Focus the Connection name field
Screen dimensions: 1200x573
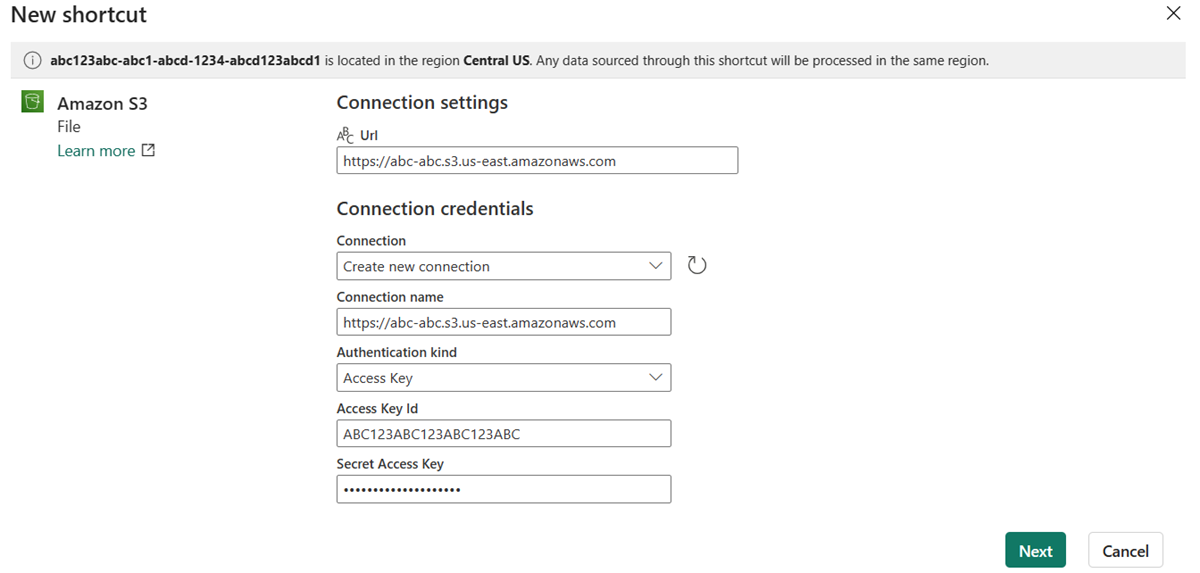[x=503, y=322]
